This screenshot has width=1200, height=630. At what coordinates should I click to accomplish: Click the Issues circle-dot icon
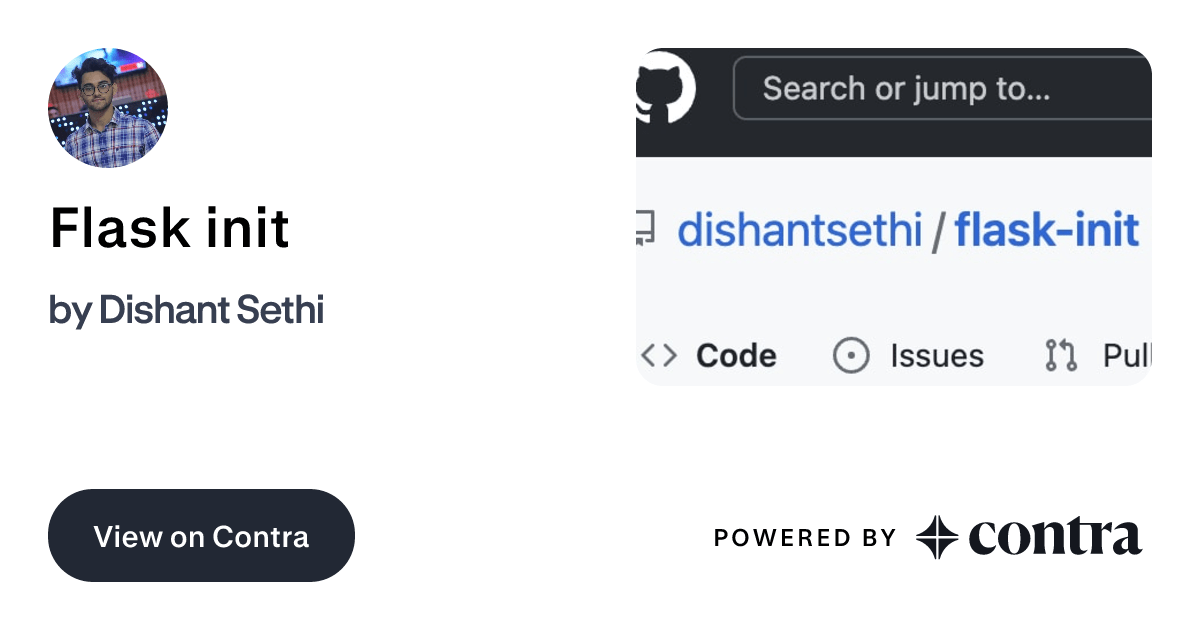[x=851, y=356]
